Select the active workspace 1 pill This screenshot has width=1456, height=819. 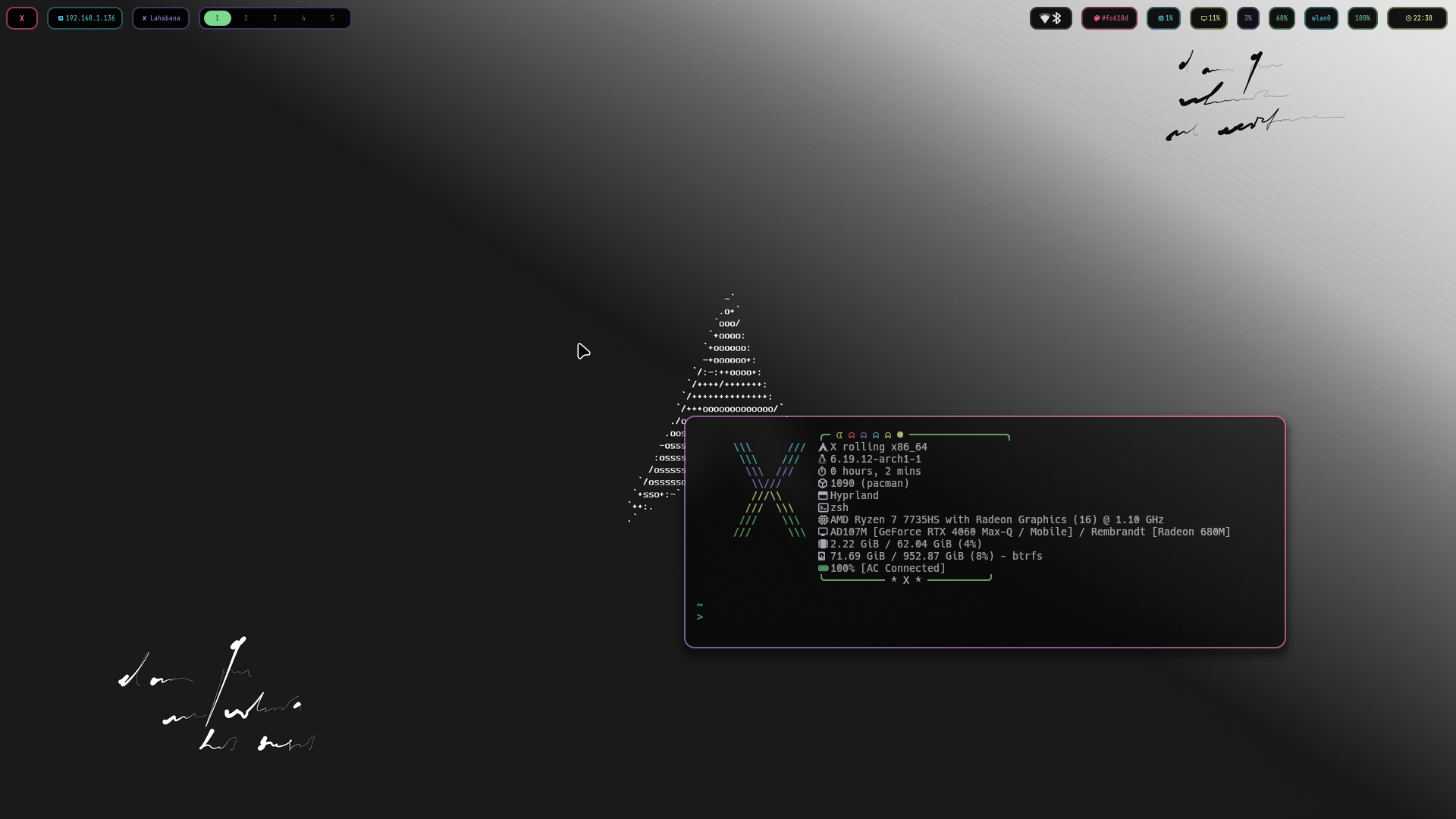pyautogui.click(x=217, y=18)
